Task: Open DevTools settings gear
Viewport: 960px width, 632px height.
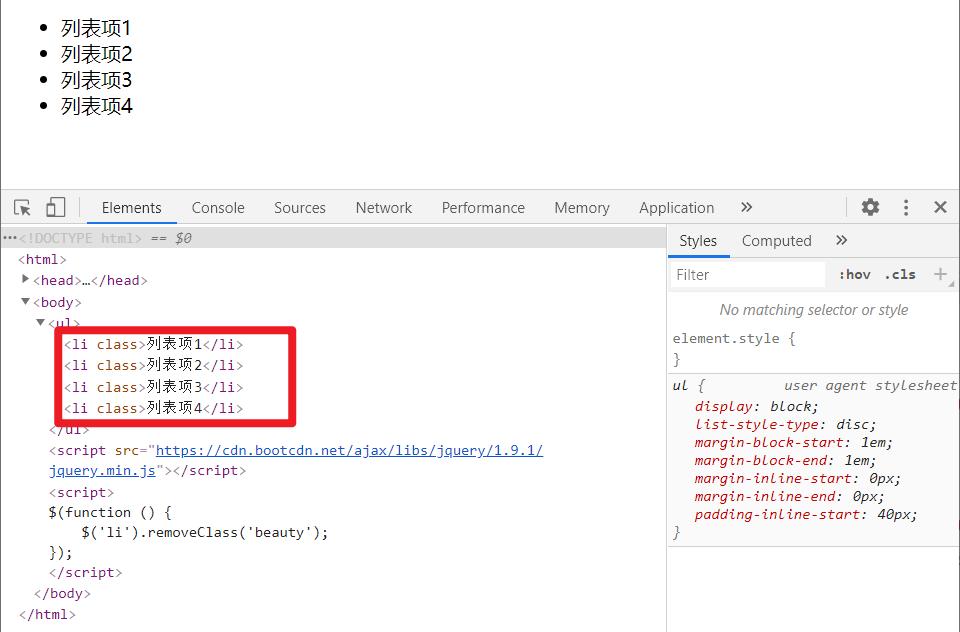Action: (870, 207)
